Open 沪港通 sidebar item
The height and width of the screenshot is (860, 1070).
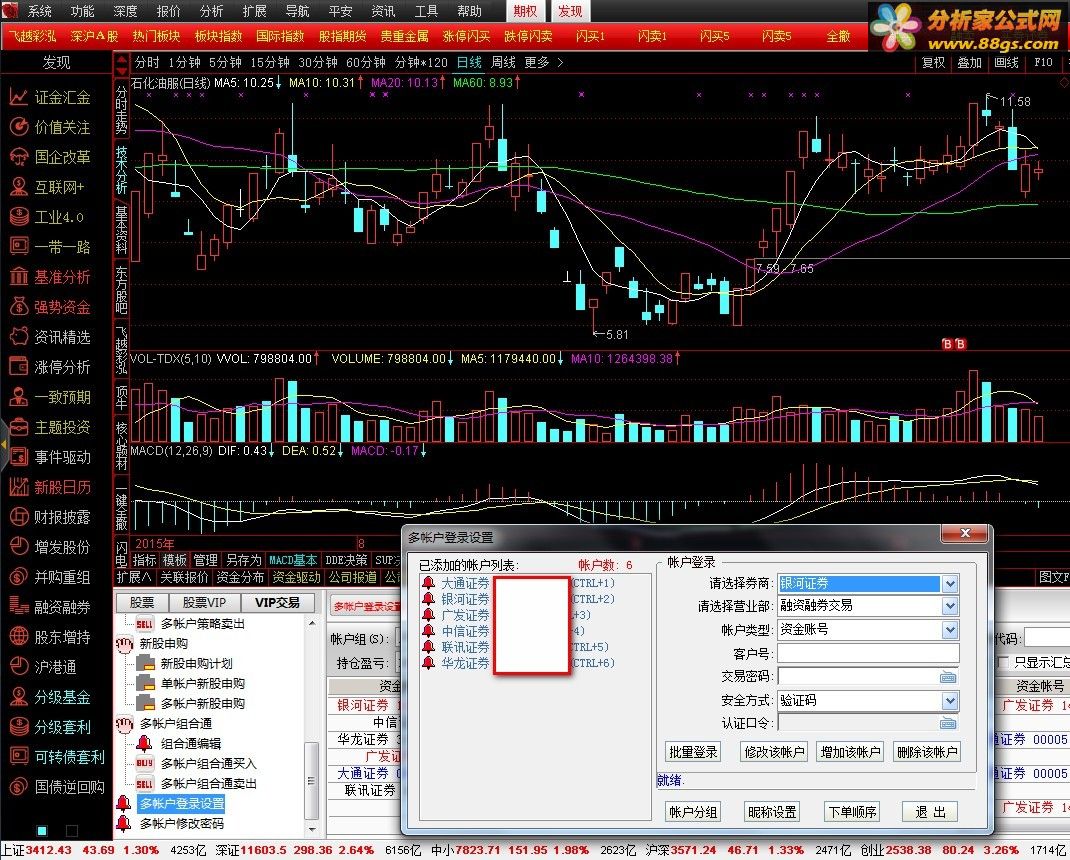[44, 668]
